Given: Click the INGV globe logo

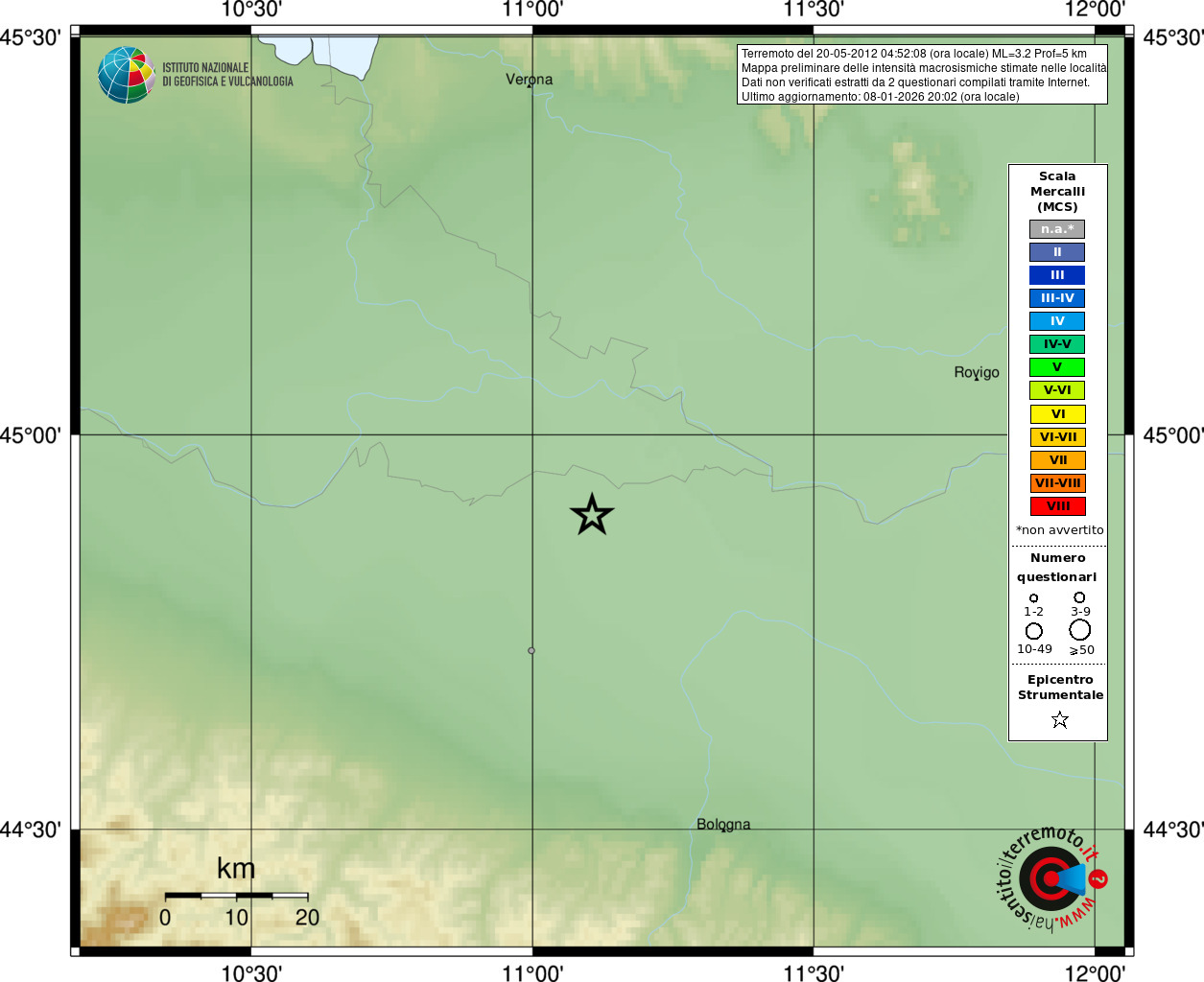Looking at the screenshot, I should [x=126, y=75].
